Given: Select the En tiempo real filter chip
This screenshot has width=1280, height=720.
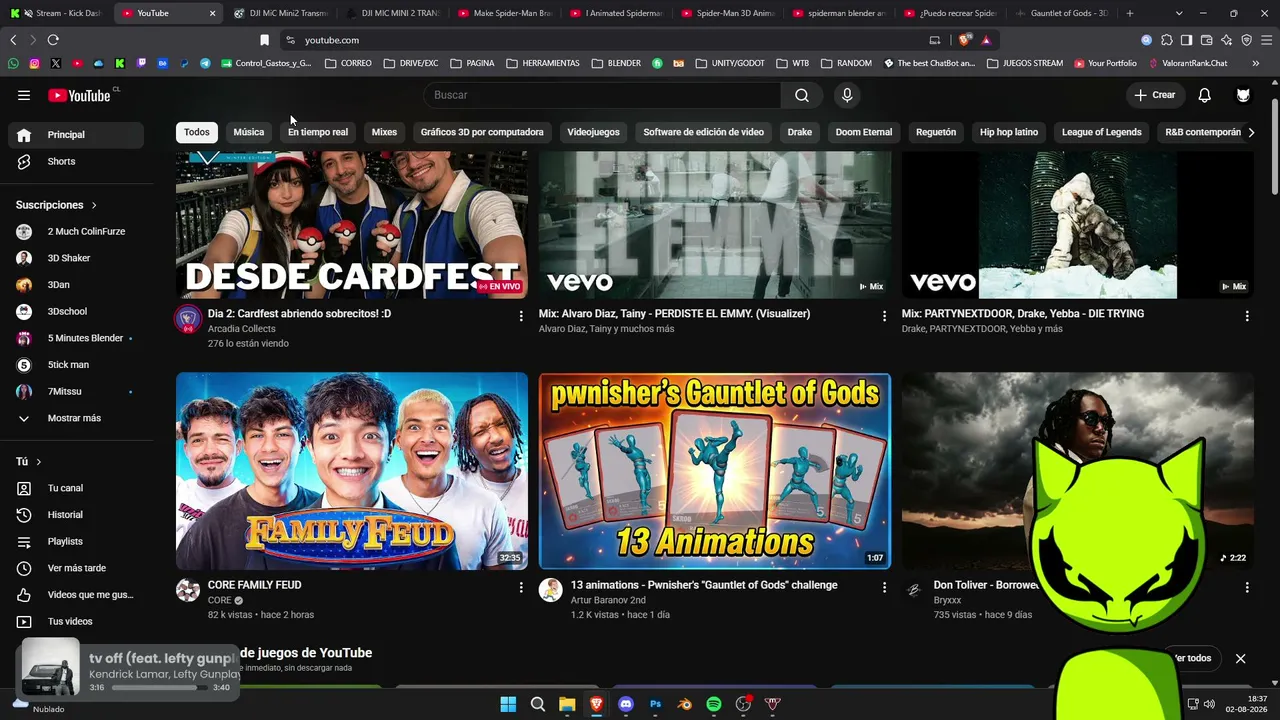Looking at the screenshot, I should tap(318, 132).
